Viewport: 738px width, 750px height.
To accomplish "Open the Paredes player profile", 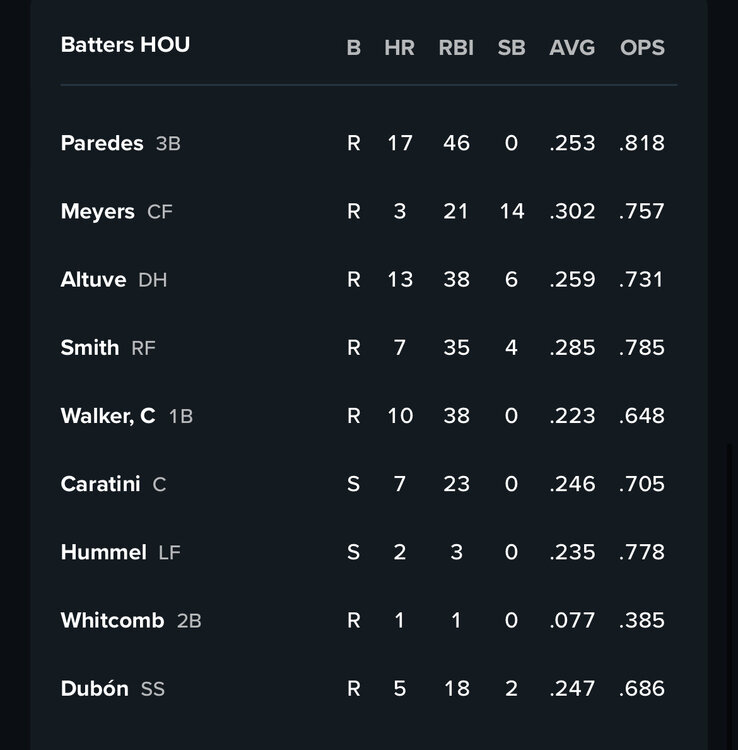I will point(102,143).
